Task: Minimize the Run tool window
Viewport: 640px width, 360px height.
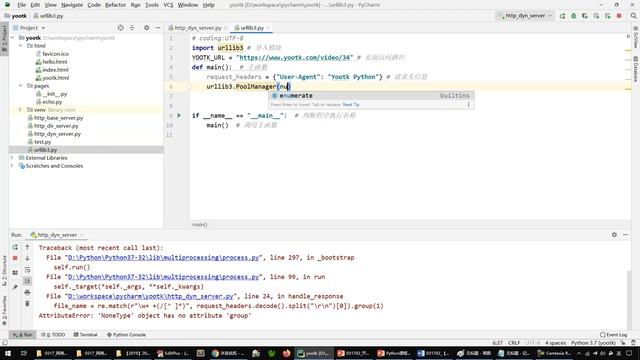Action: 626,235
